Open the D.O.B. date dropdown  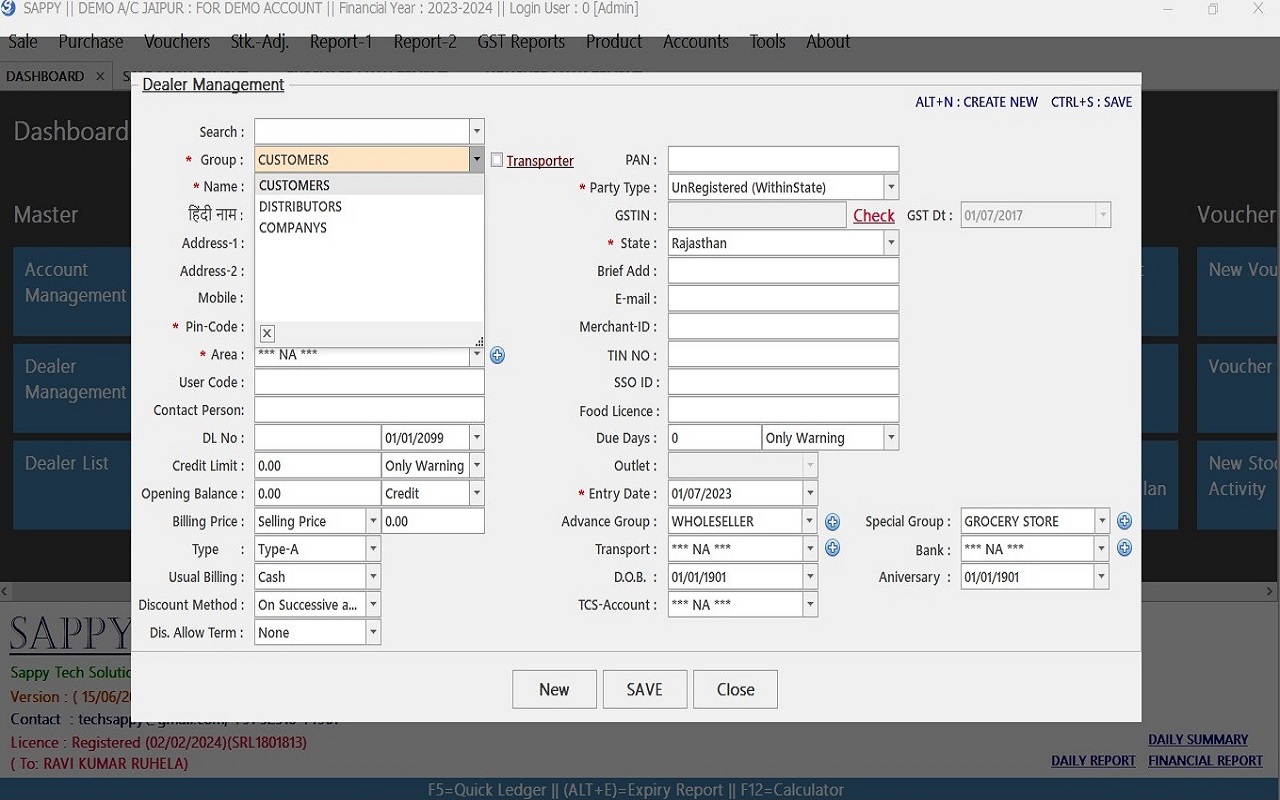tap(810, 577)
